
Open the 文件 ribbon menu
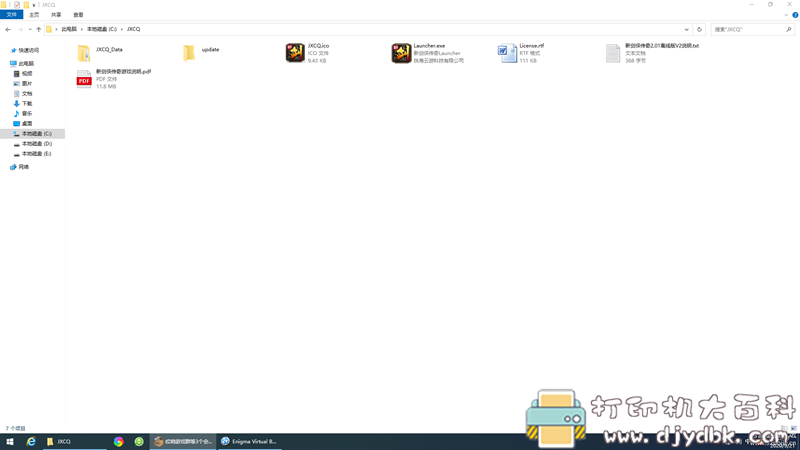click(x=11, y=15)
